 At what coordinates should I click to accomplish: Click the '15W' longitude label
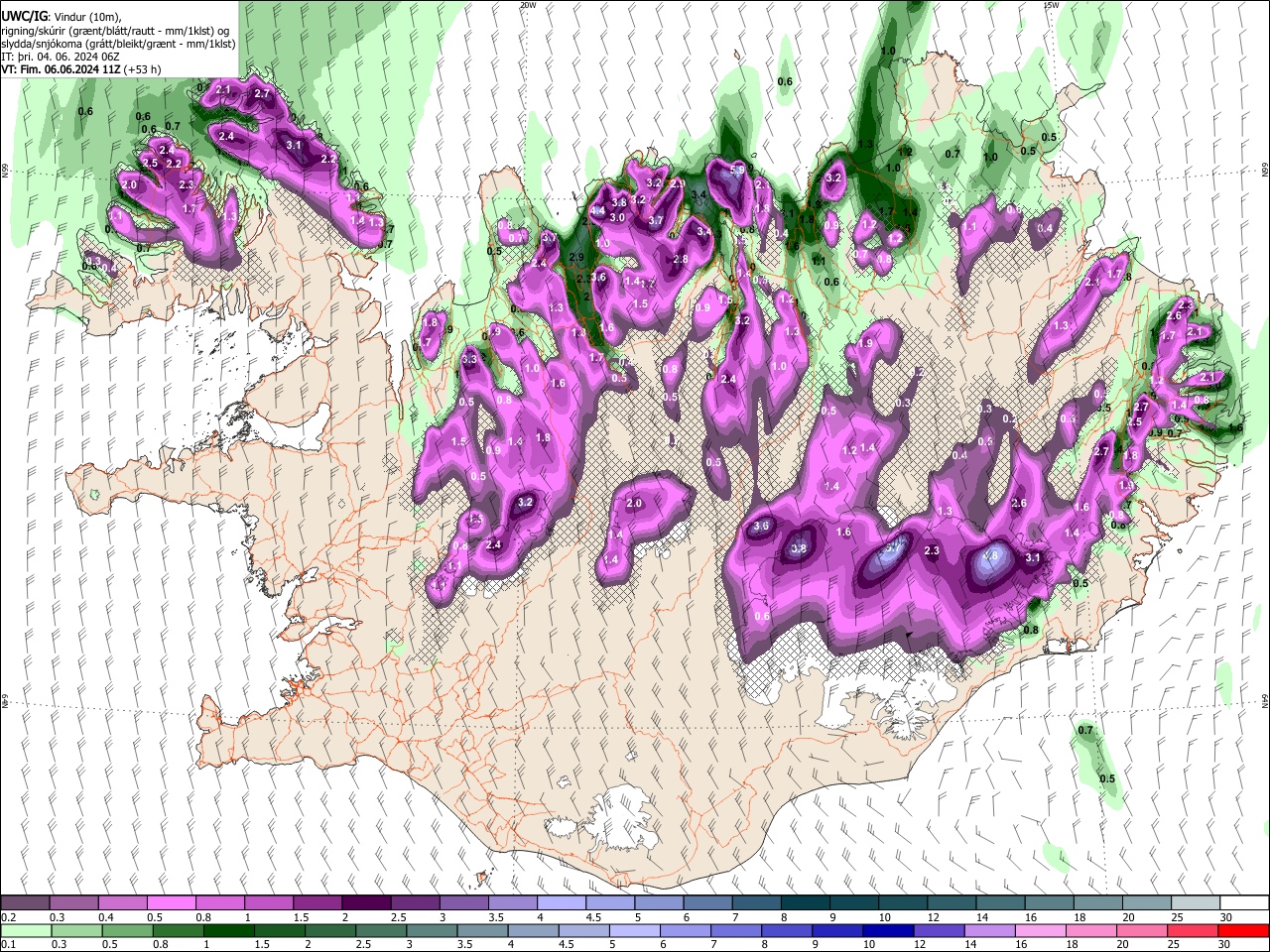(1051, 5)
